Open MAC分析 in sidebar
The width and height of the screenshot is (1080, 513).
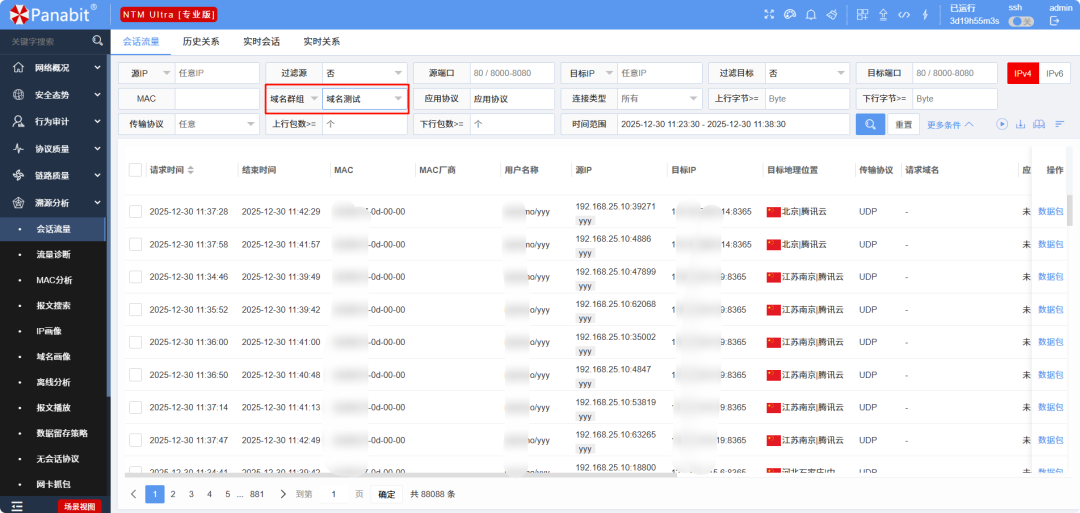tap(54, 280)
